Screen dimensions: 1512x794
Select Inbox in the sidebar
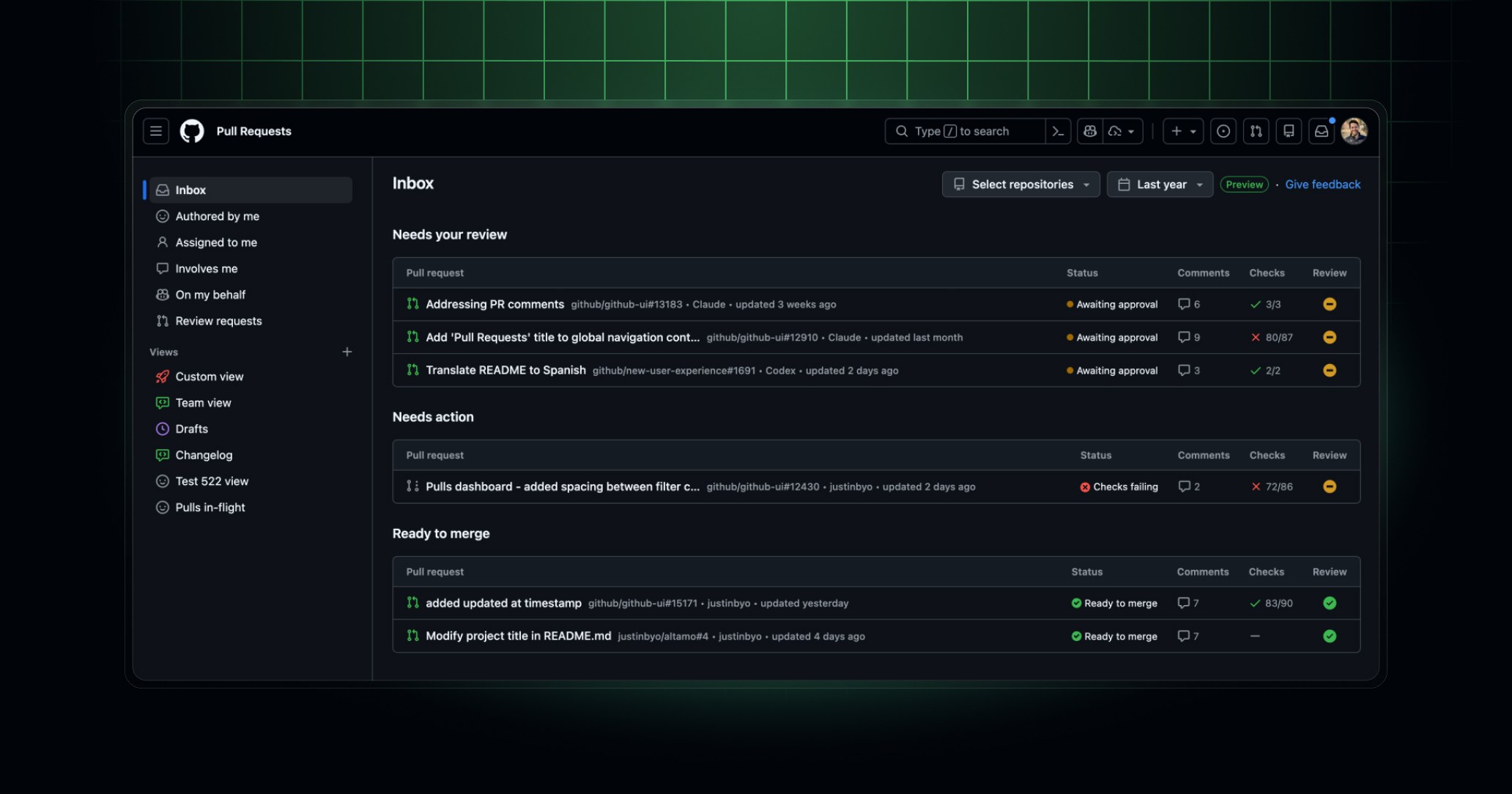251,190
